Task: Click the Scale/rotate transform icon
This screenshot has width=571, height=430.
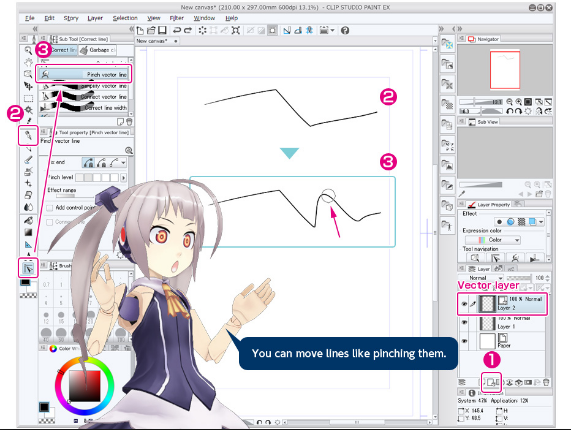Action: tap(236, 31)
